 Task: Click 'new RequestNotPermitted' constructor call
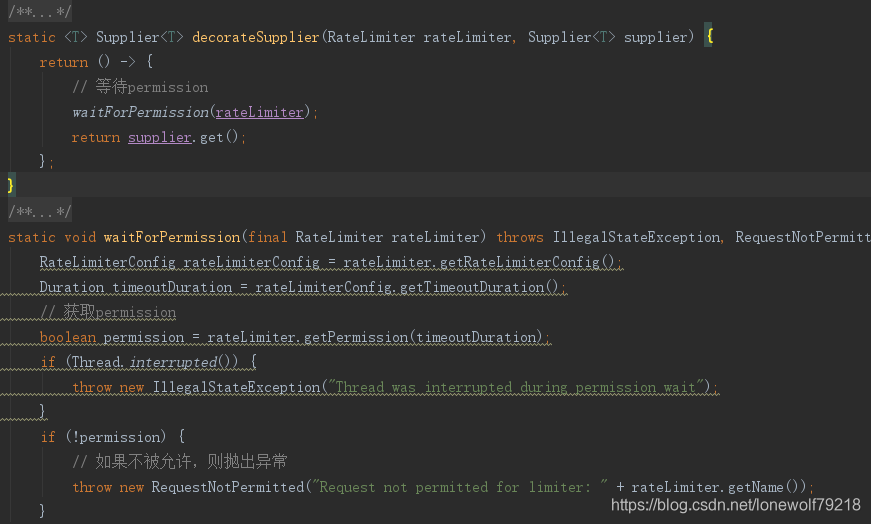point(212,487)
